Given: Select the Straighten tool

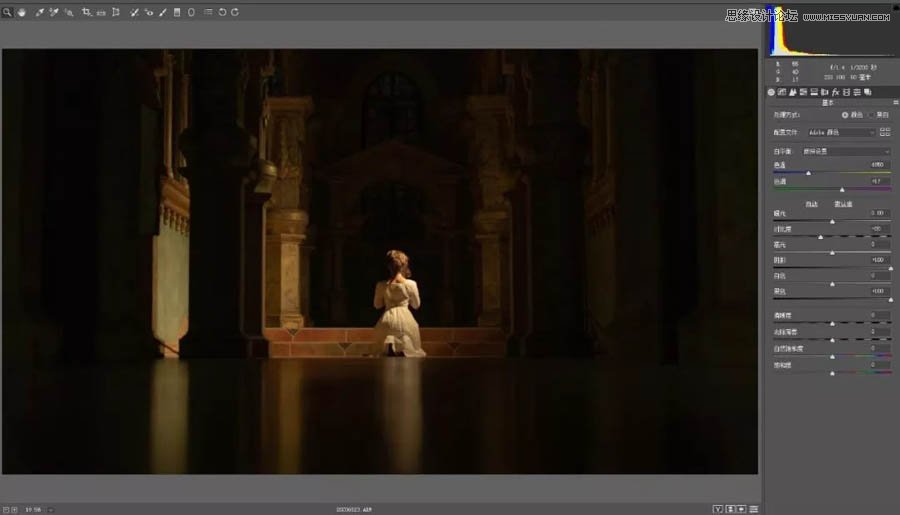Looking at the screenshot, I should (101, 12).
